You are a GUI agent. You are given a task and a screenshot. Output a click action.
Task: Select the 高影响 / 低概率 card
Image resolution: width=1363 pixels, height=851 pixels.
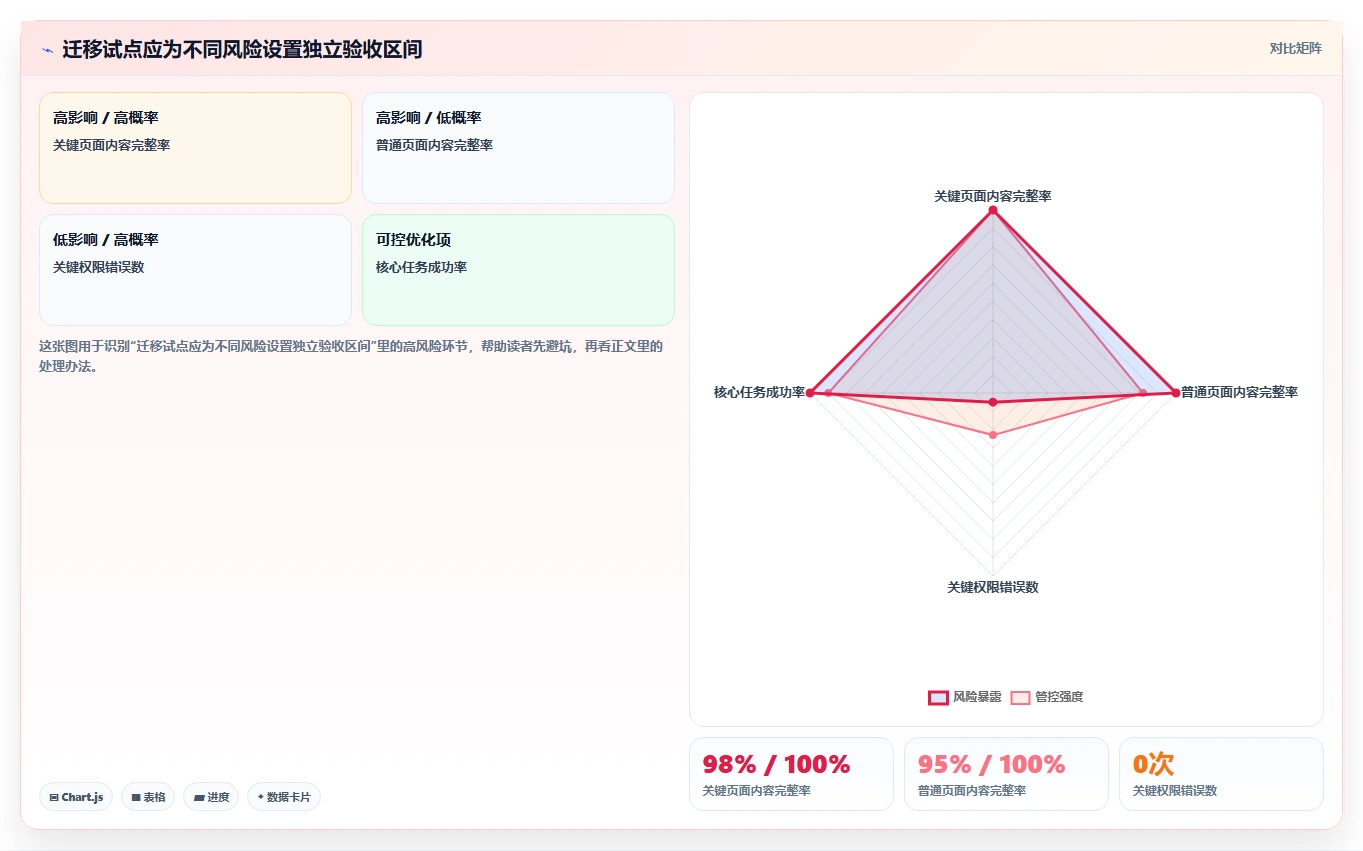tap(518, 148)
